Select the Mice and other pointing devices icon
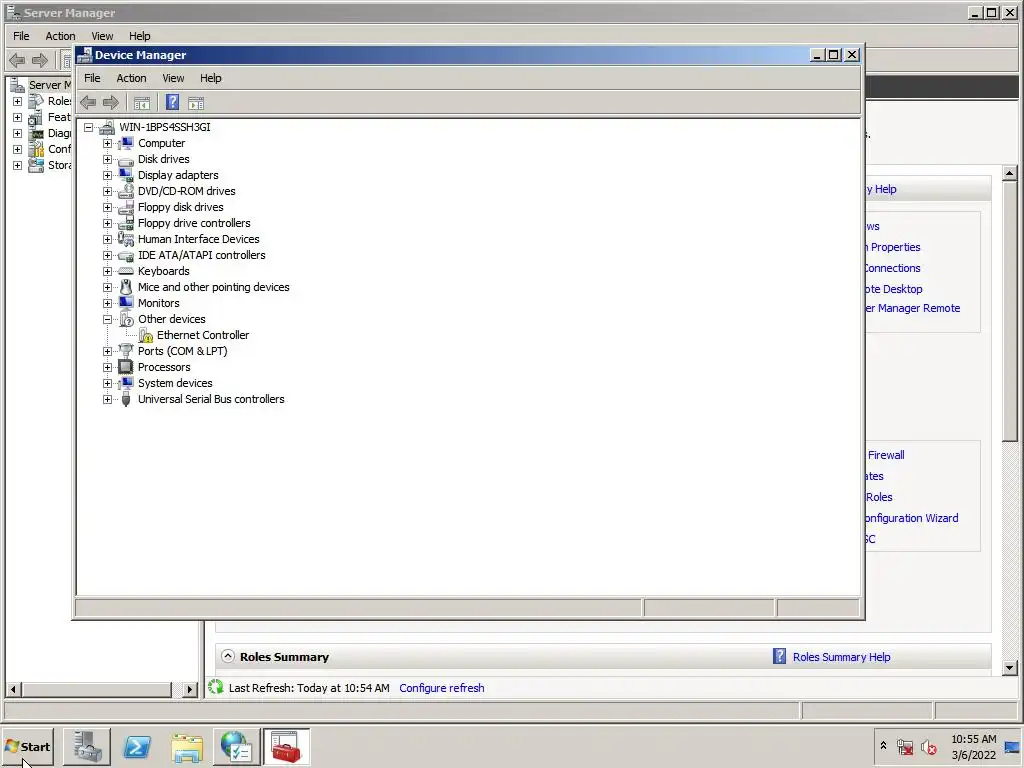 pos(126,287)
